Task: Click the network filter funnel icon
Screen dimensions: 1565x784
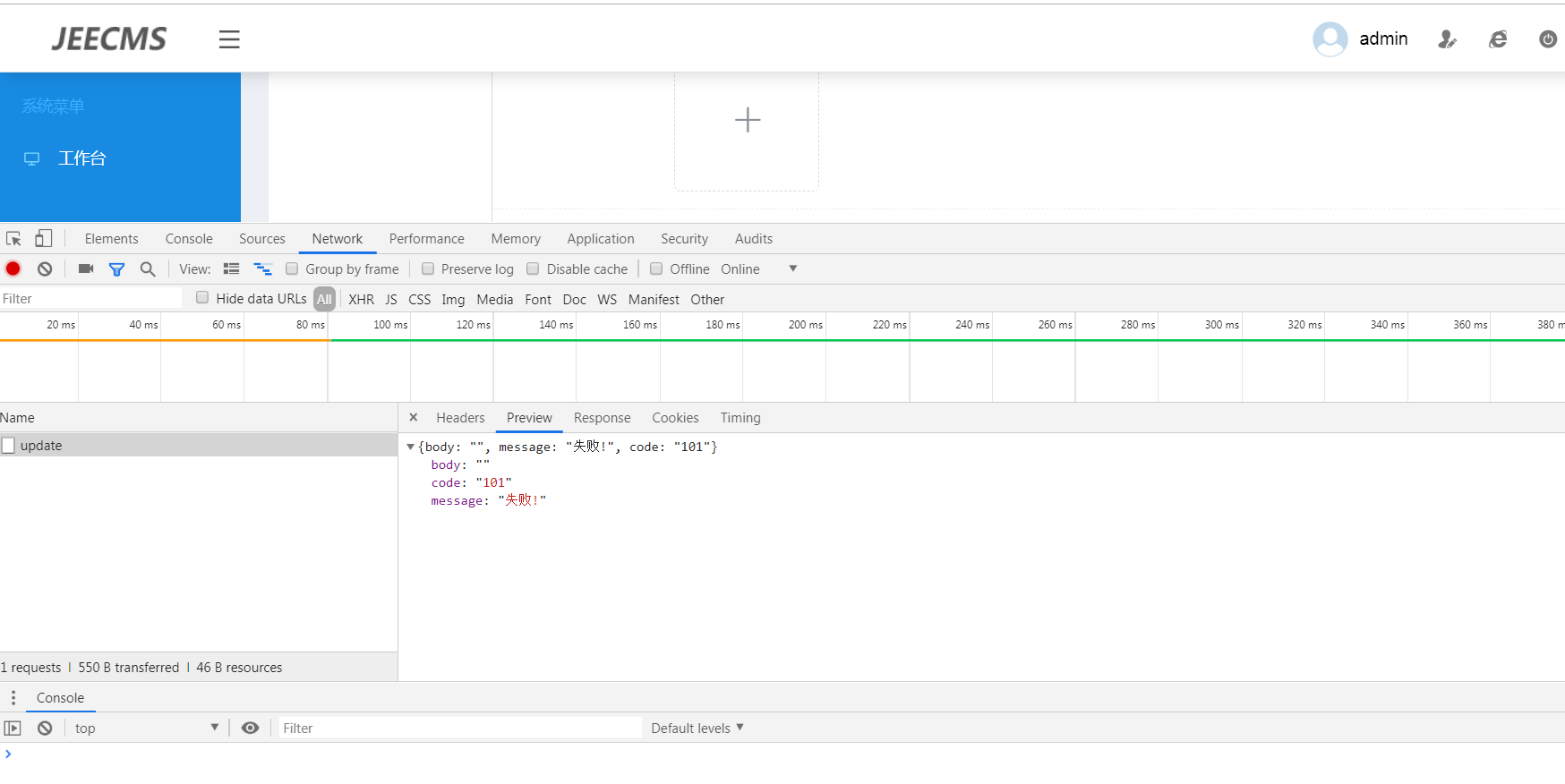Action: coord(116,268)
